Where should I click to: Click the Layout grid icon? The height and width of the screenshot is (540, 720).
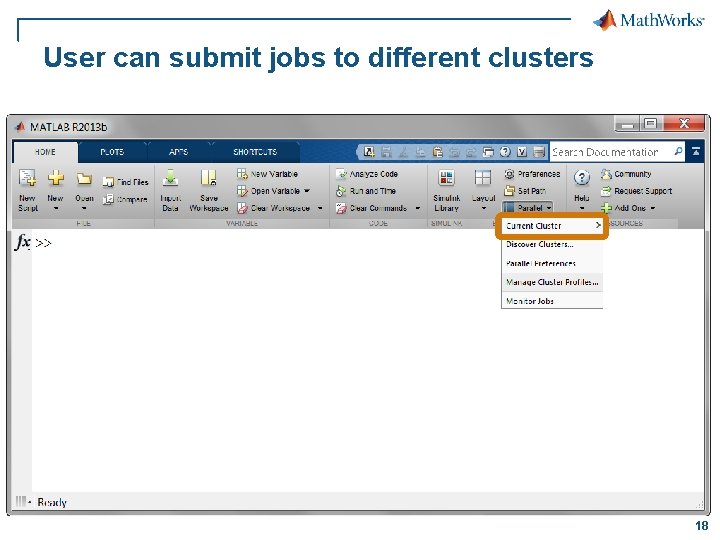(x=483, y=177)
